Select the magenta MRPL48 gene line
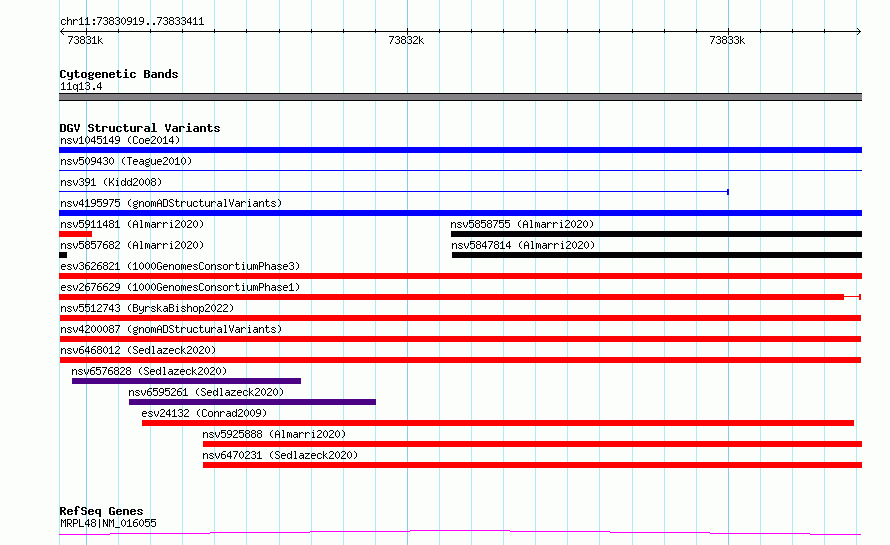 tap(460, 533)
